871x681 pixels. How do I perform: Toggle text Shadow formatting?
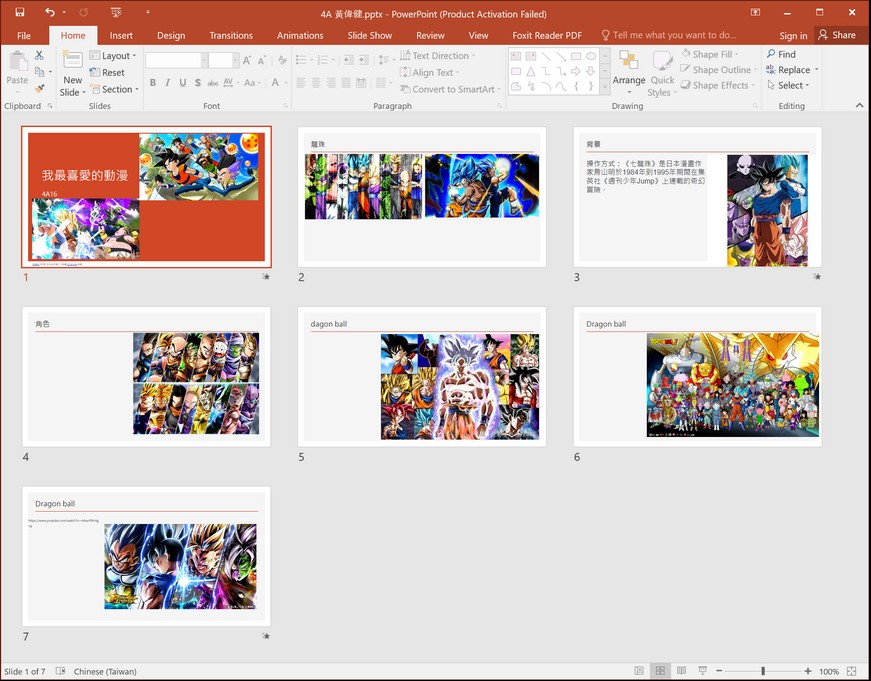pyautogui.click(x=198, y=83)
